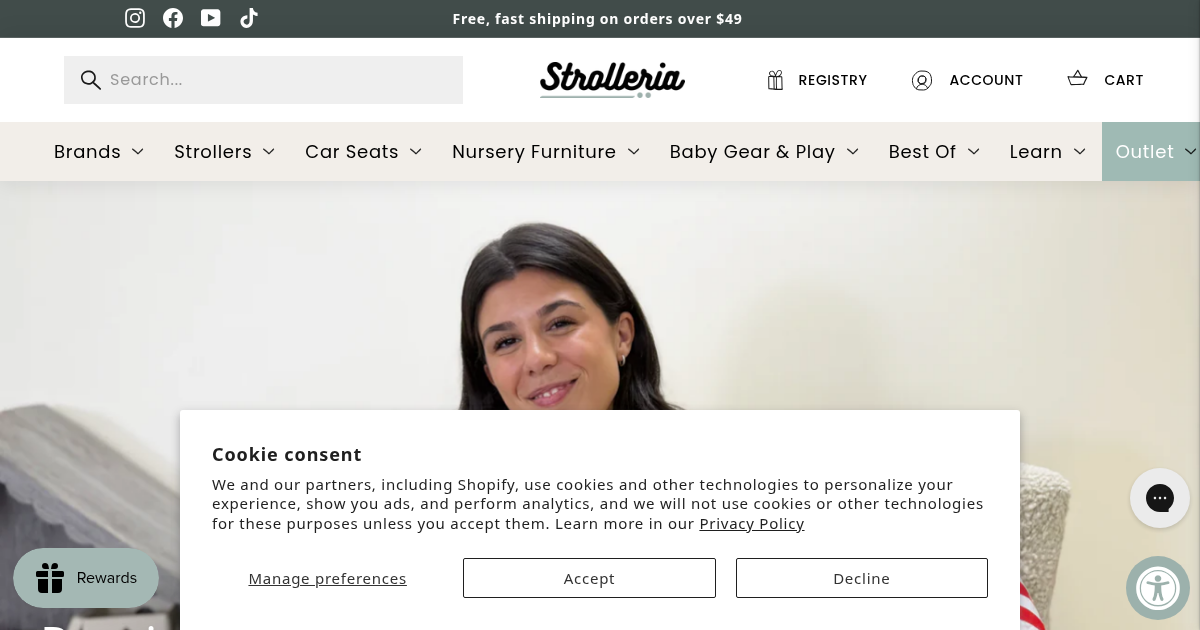
Task: Click the search magnifier icon
Action: (91, 80)
